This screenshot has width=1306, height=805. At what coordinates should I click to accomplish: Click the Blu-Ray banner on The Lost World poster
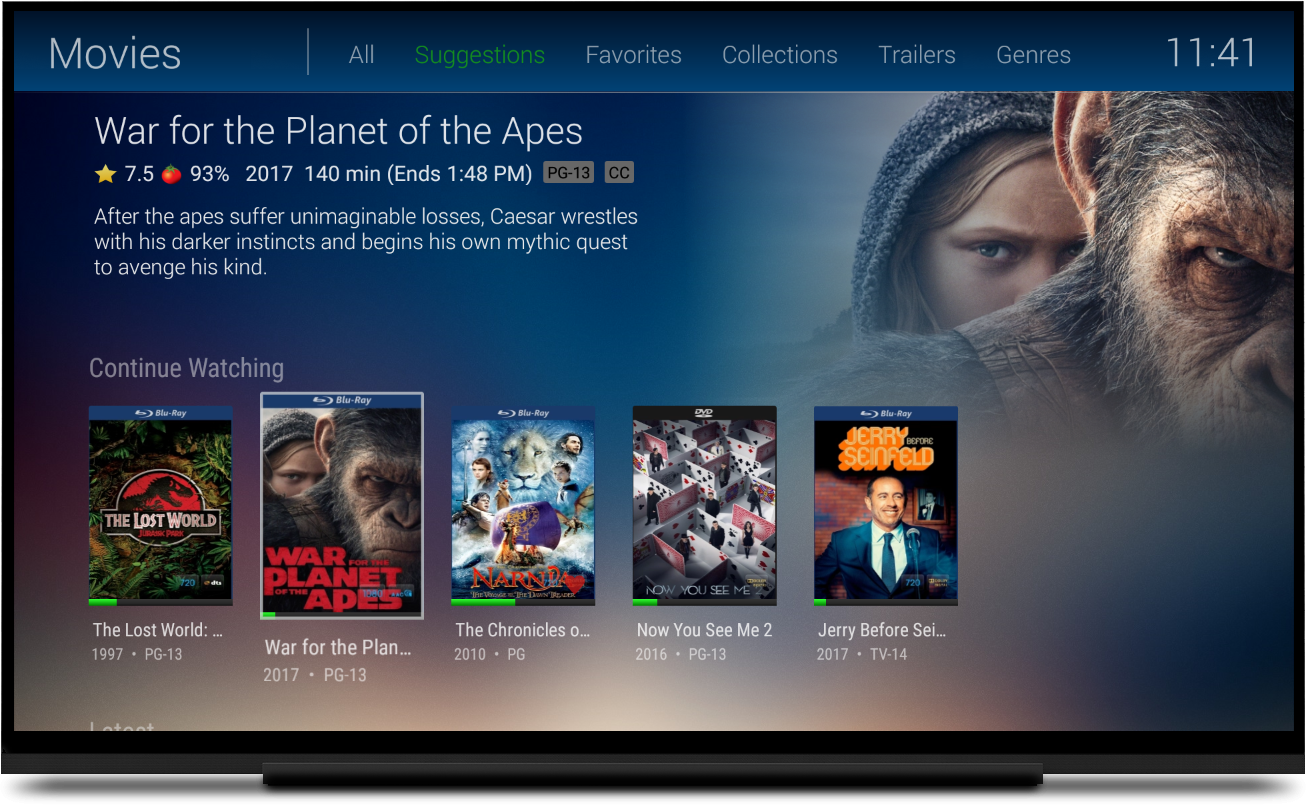coord(161,413)
